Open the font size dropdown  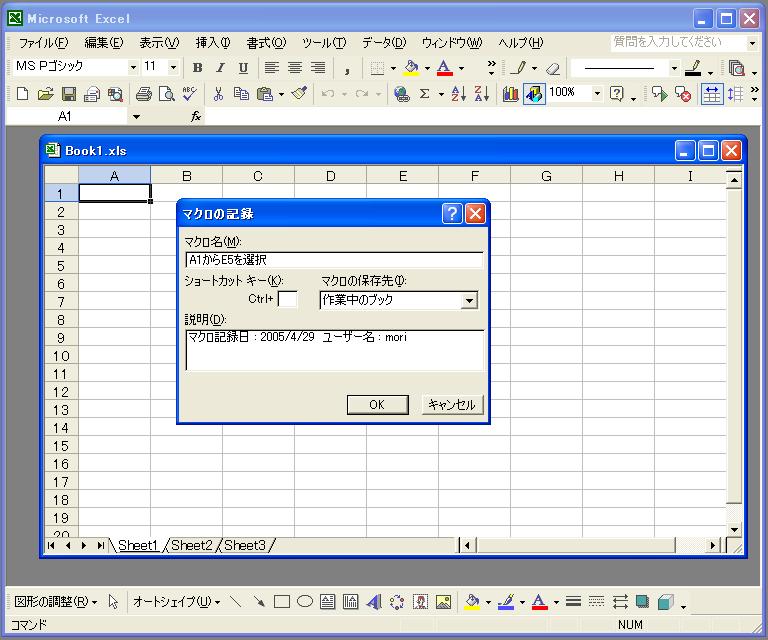click(173, 67)
